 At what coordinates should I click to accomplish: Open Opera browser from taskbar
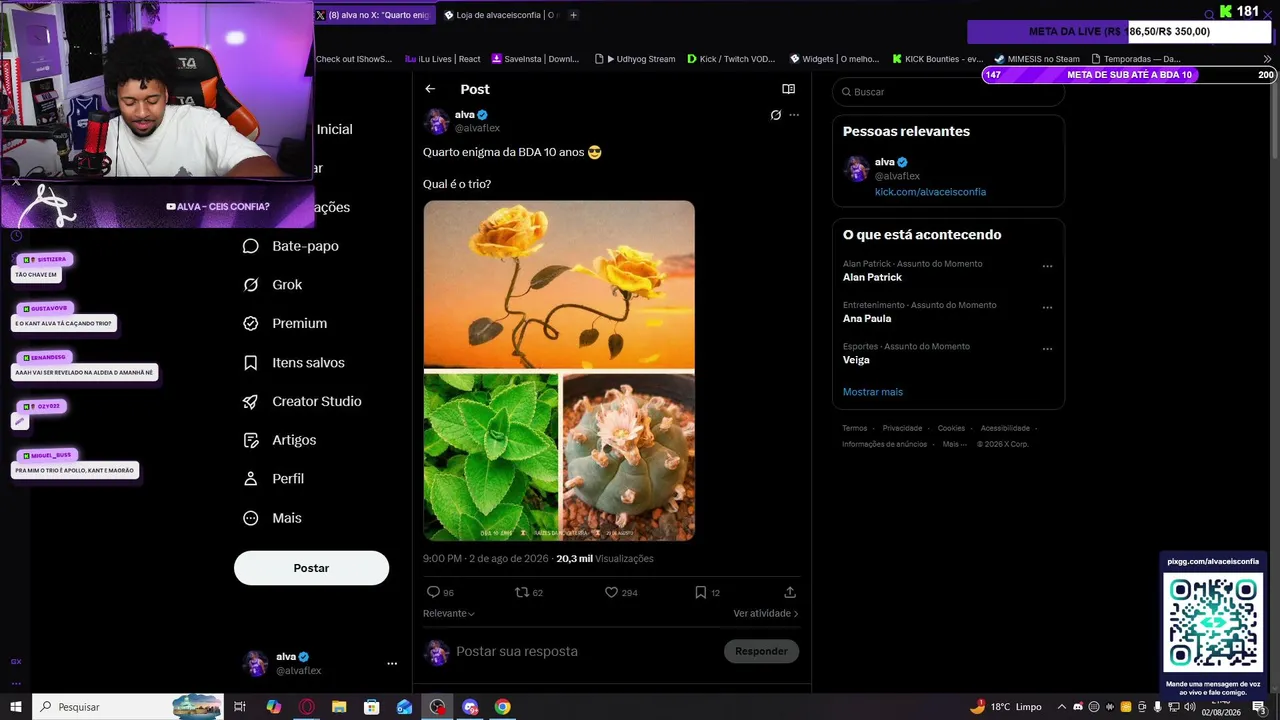306,707
